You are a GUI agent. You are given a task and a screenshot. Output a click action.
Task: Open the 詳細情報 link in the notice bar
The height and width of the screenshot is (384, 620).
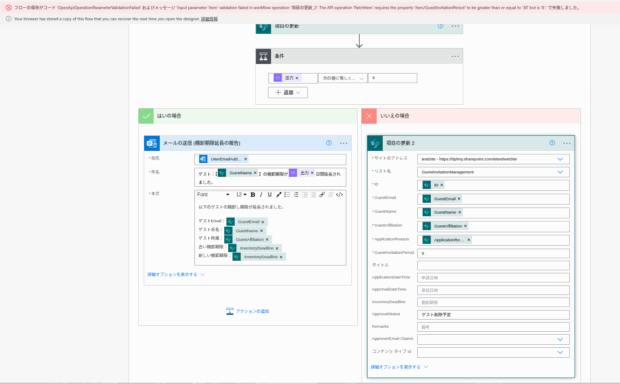[x=209, y=19]
